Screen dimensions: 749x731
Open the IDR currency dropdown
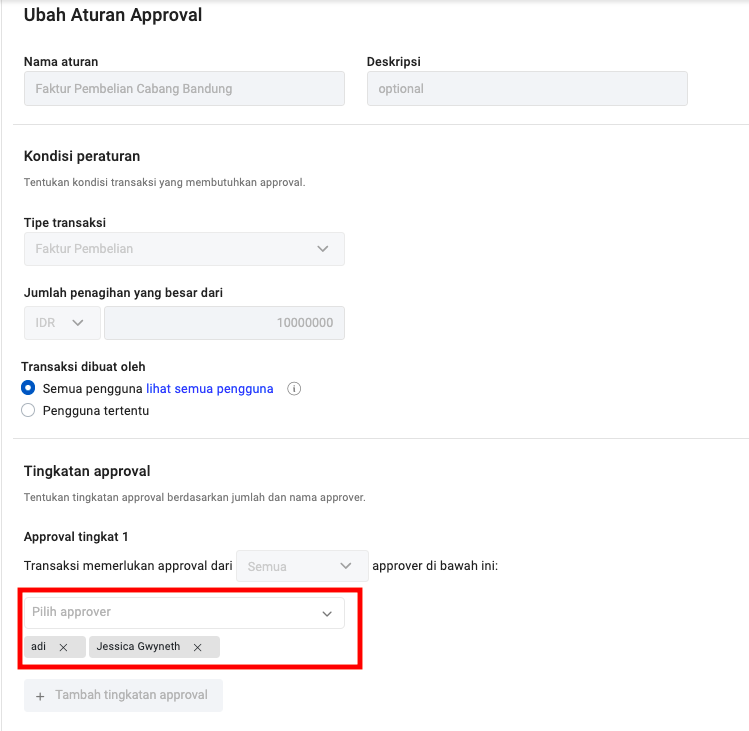pos(61,323)
